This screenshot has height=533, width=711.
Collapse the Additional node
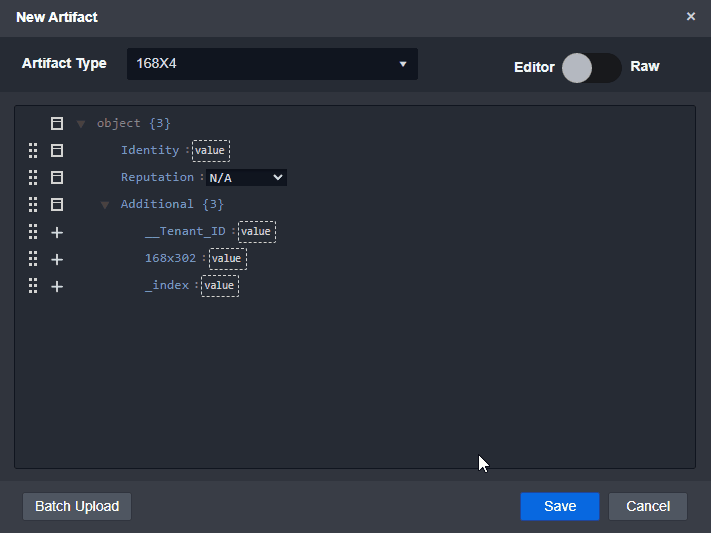tap(105, 205)
